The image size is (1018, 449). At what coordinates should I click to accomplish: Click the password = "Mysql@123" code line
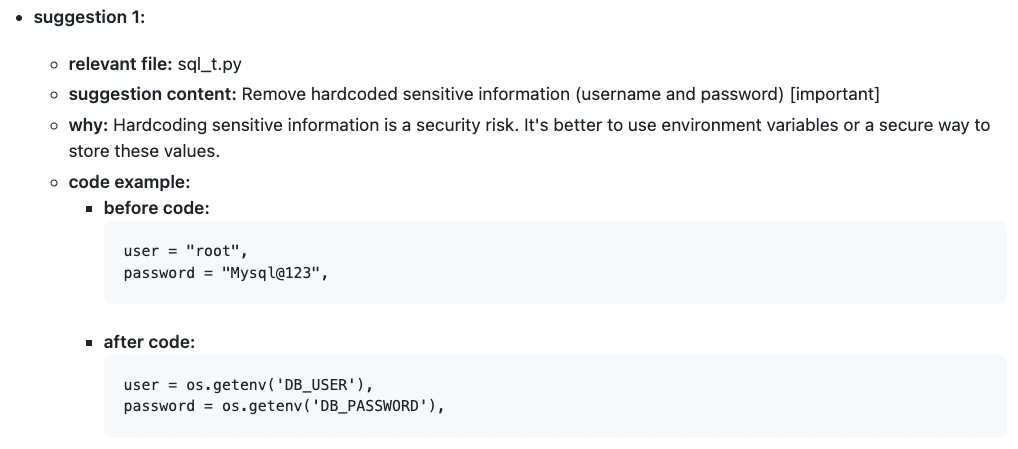tap(227, 273)
